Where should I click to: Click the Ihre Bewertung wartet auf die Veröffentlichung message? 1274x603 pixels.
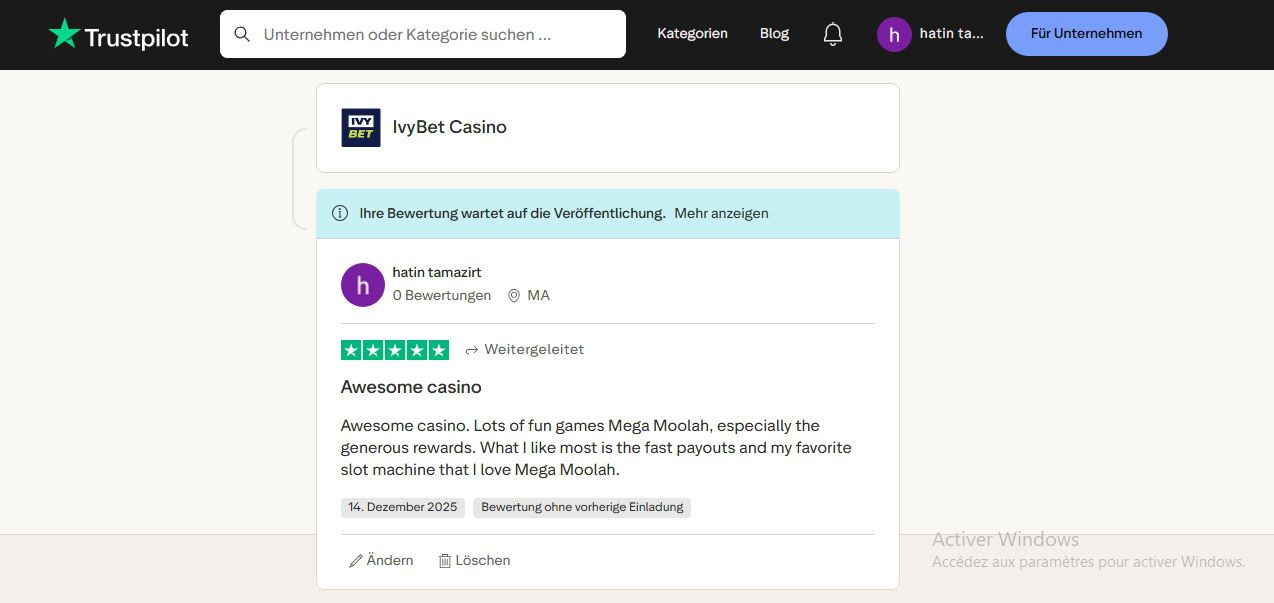pos(512,213)
